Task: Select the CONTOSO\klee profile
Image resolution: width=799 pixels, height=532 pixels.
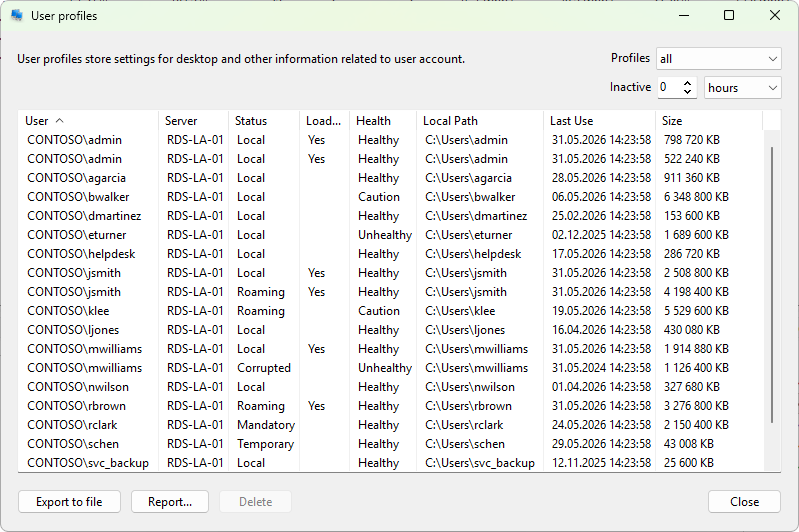Action: pos(391,311)
